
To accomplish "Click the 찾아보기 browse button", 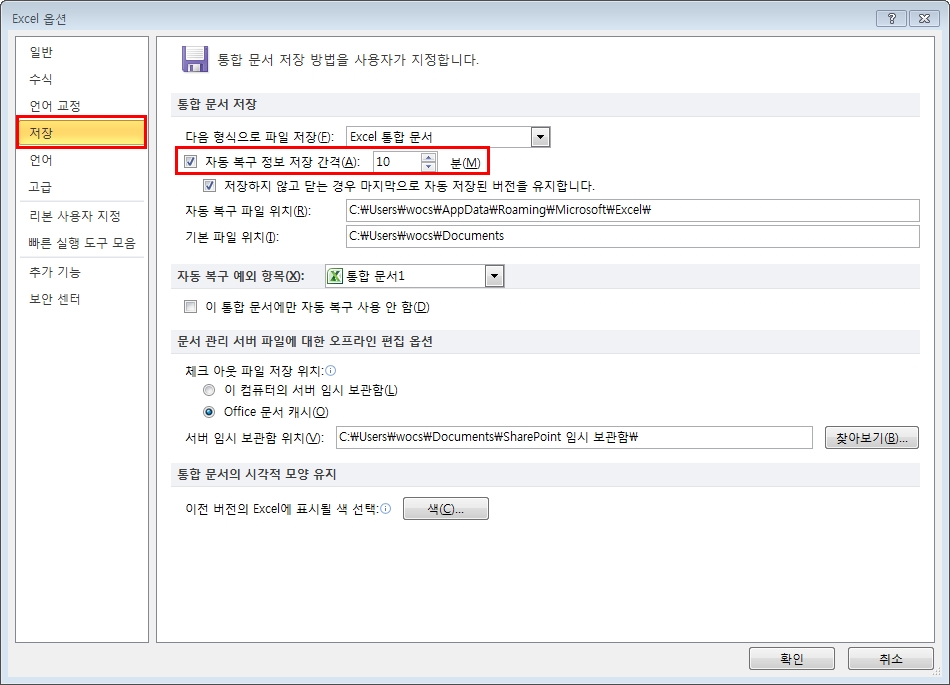I will coord(871,438).
